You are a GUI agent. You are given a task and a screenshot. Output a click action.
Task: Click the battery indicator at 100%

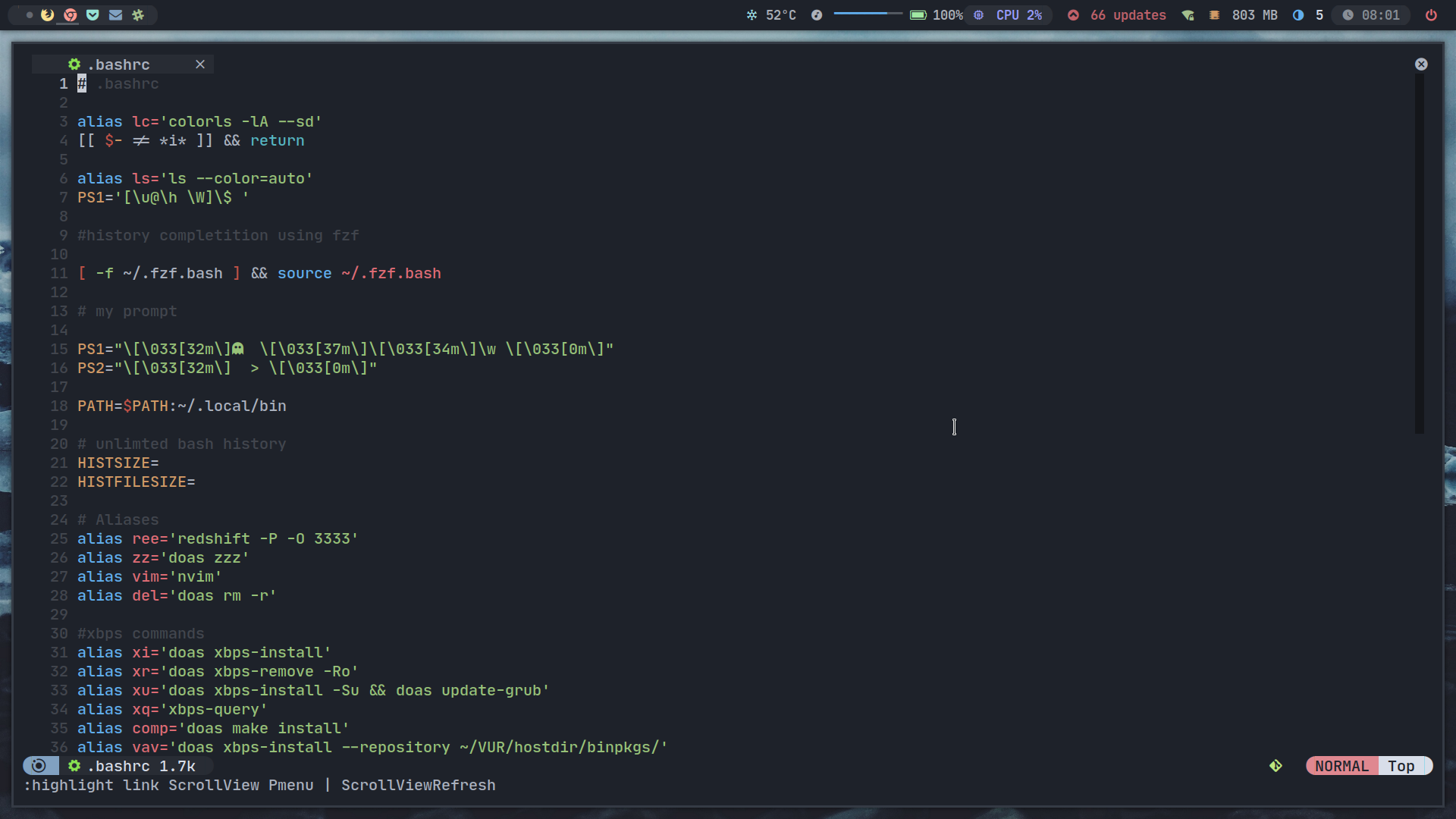click(x=919, y=15)
